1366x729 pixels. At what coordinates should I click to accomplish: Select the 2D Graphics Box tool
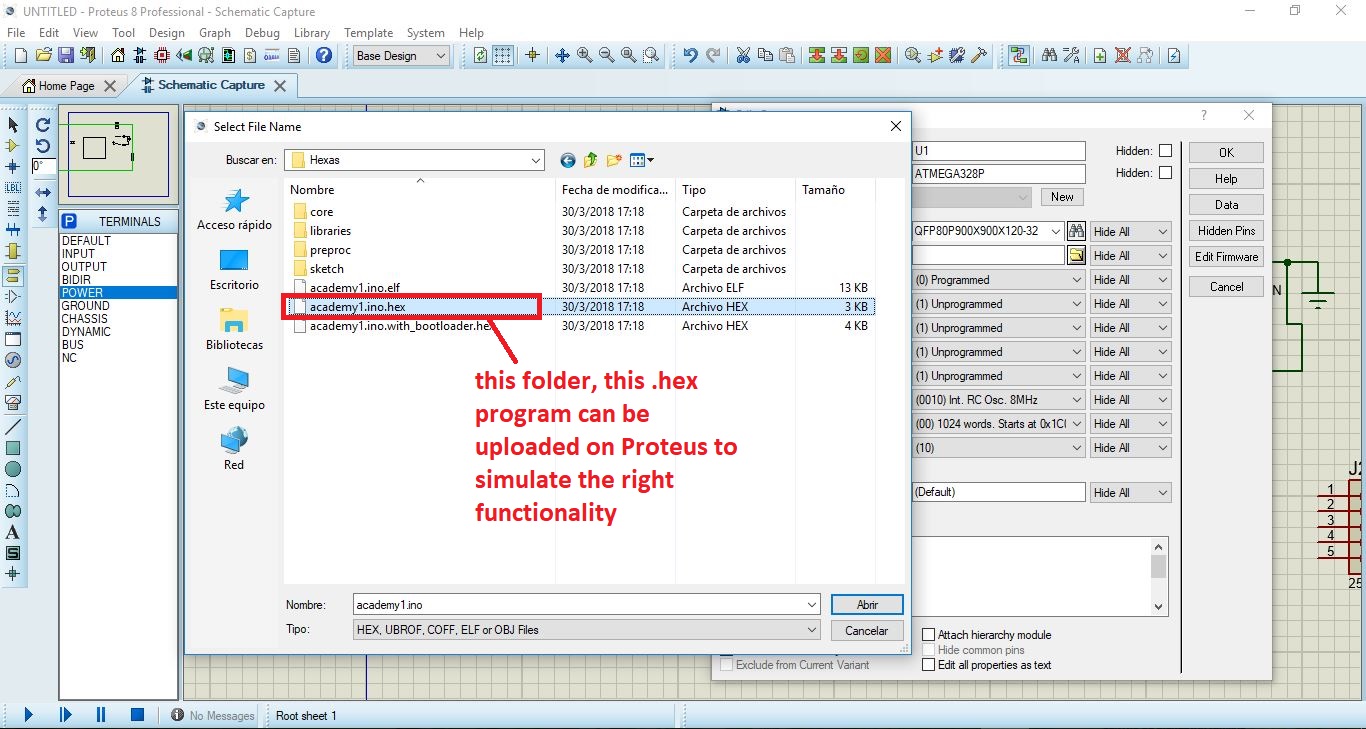[13, 448]
